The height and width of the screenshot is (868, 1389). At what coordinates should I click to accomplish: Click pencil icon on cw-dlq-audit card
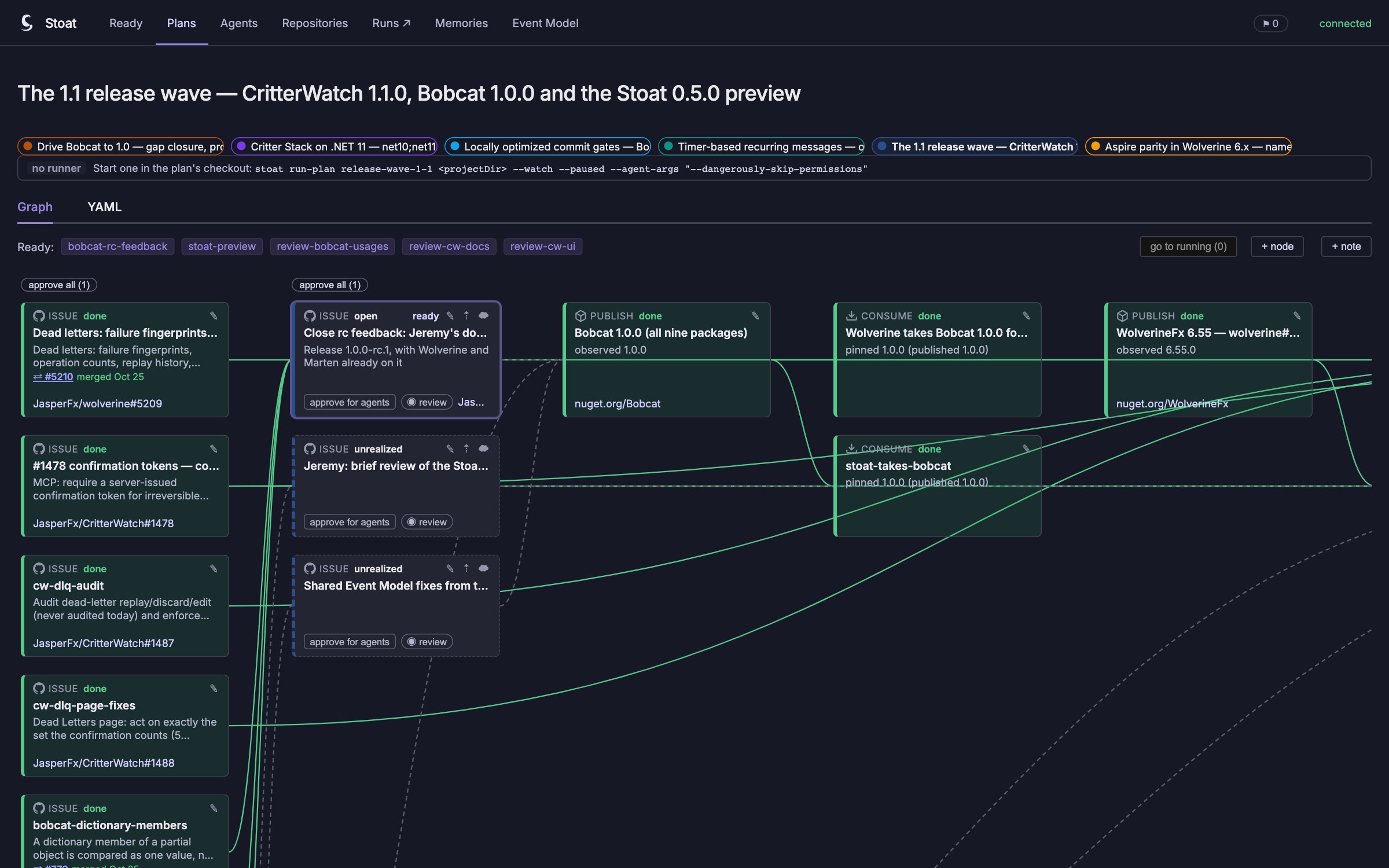[x=214, y=569]
